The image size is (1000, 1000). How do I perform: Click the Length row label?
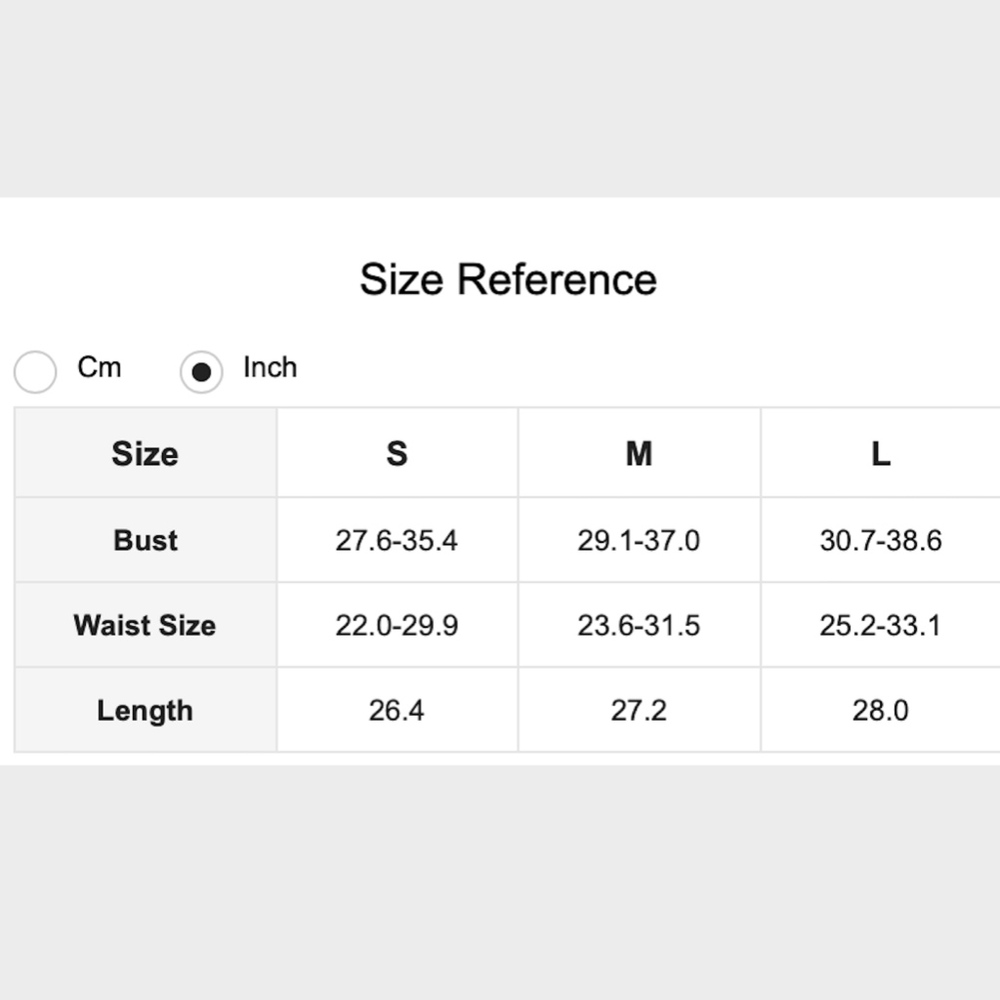(x=145, y=710)
